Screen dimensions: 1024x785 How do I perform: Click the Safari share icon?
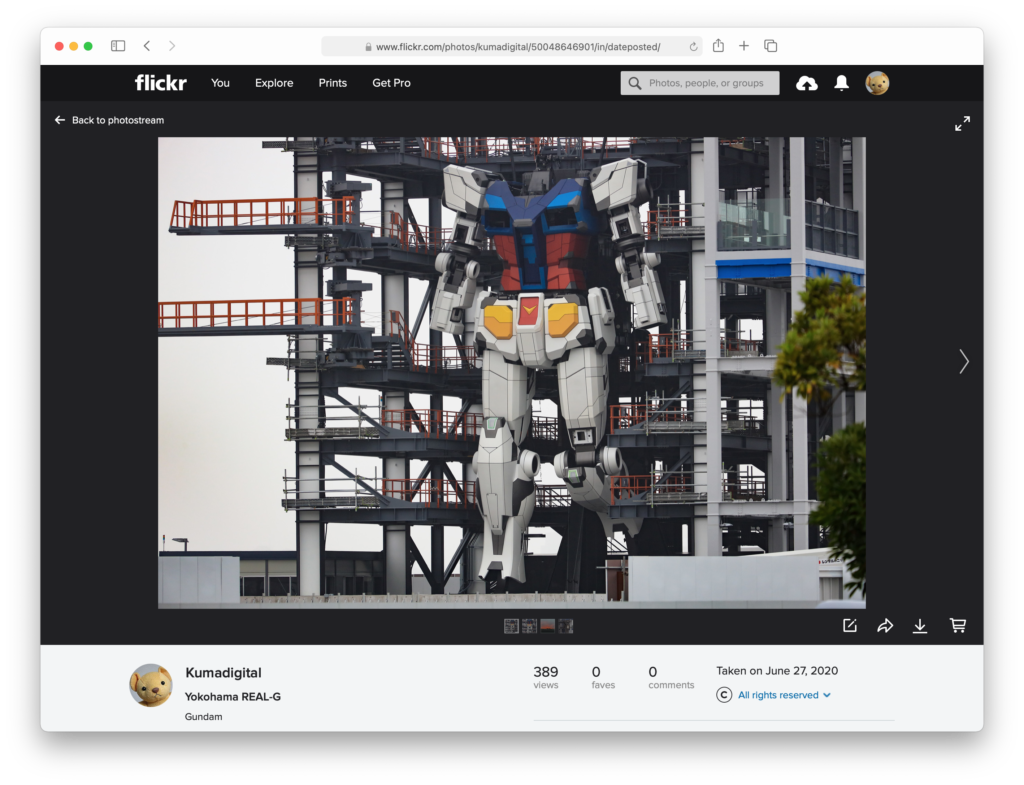tap(718, 46)
